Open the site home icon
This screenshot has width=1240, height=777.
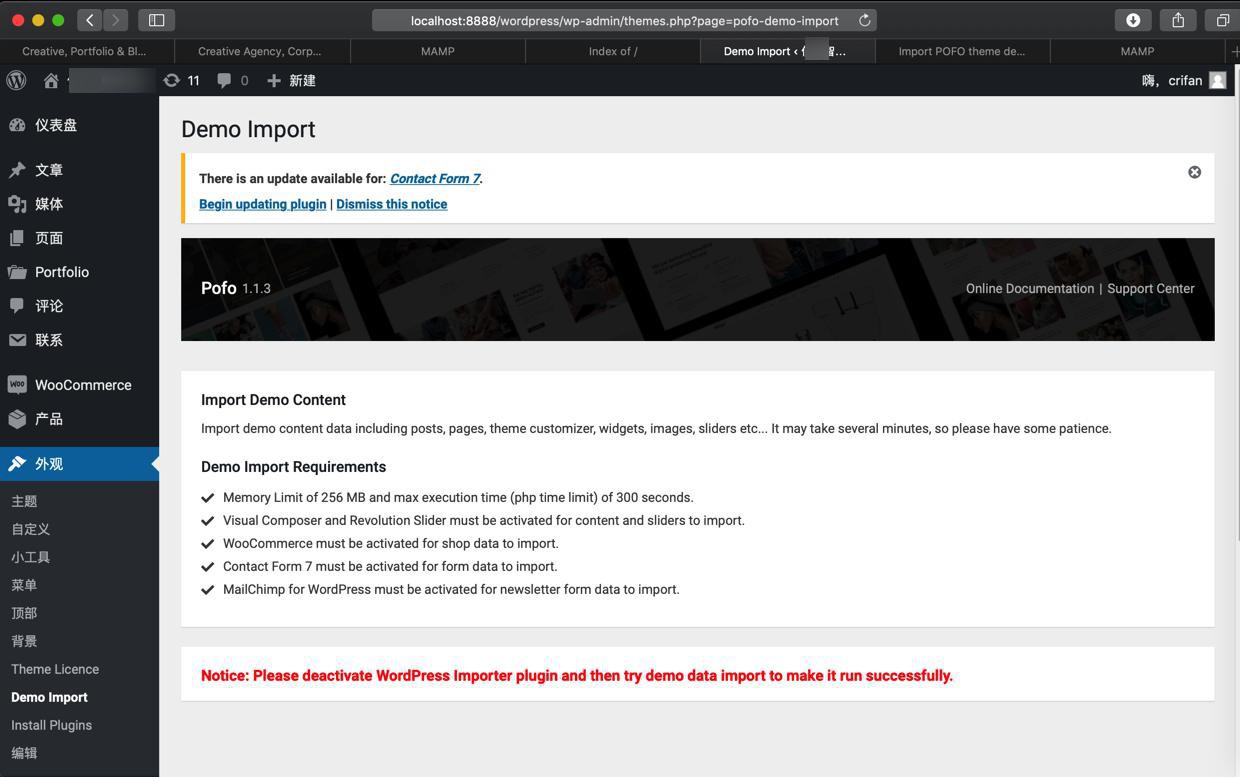[51, 80]
